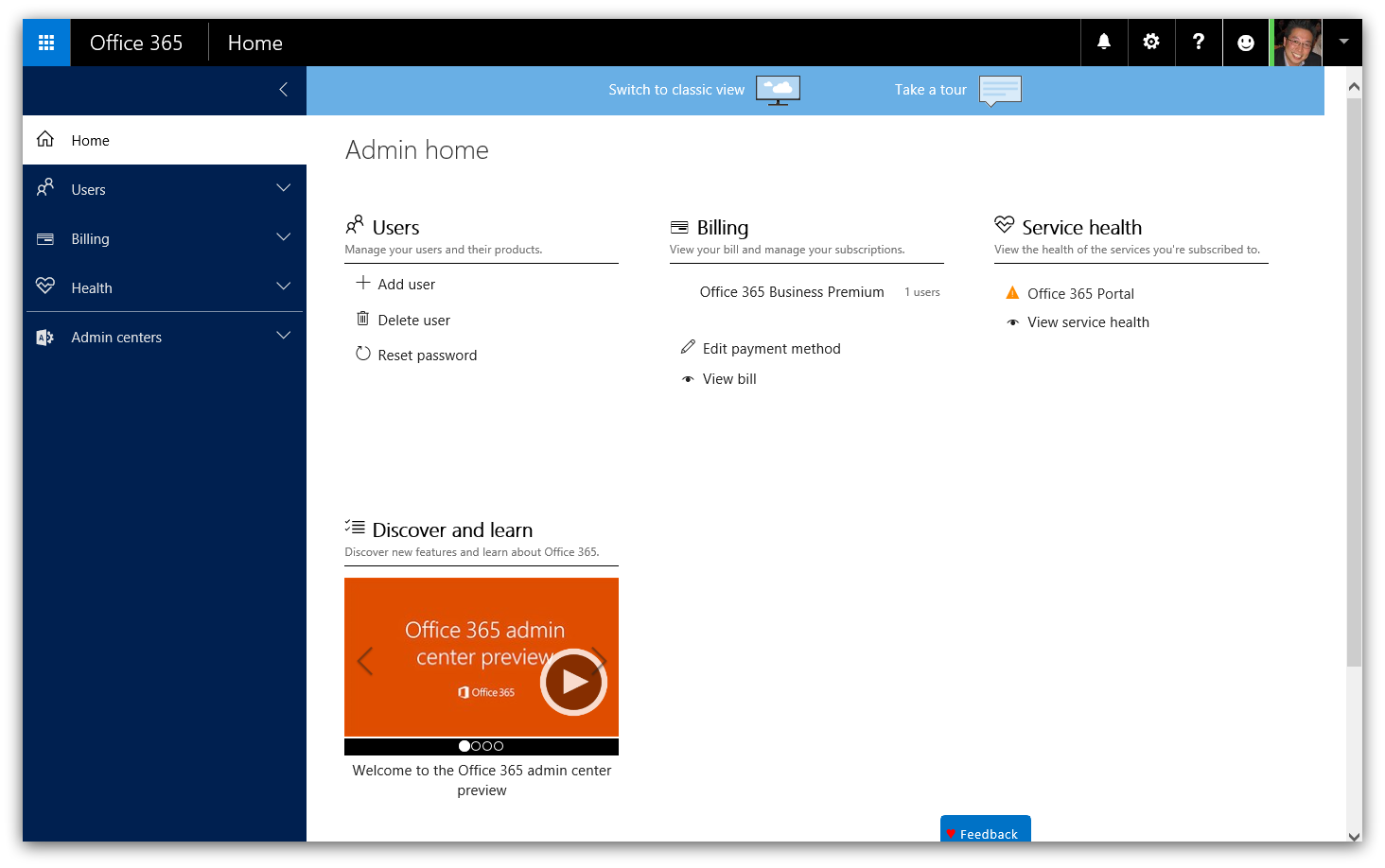This screenshot has width=1385, height=868.
Task: Select the first carousel dot indicator
Action: (465, 746)
